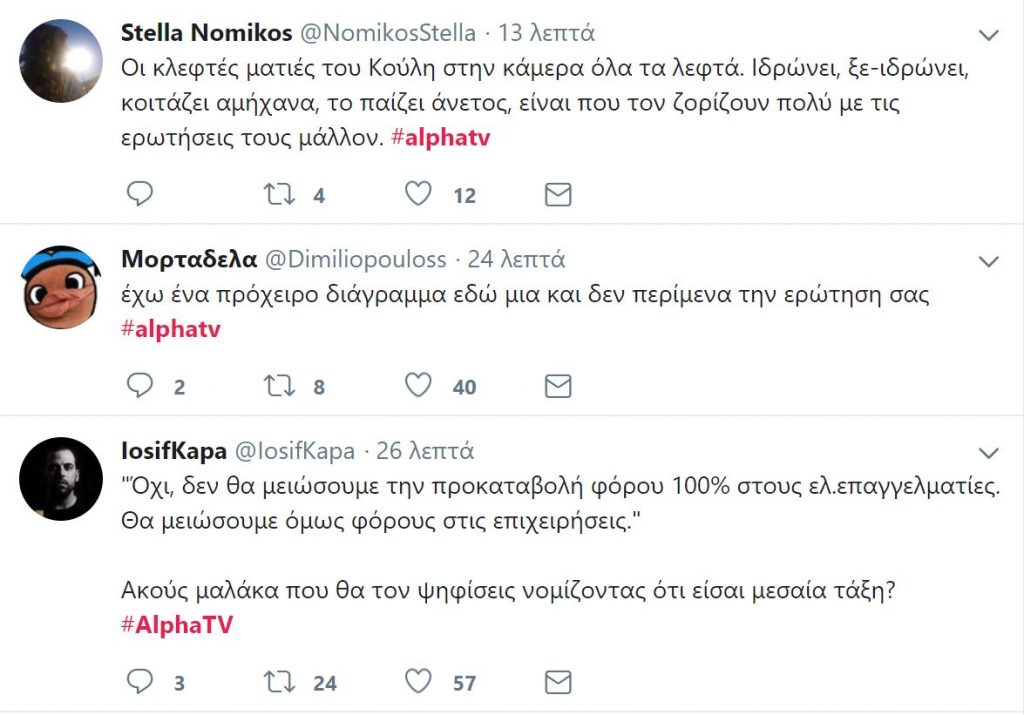Retweet the Μορταδελα tweet
The height and width of the screenshot is (715, 1024).
coord(278,386)
